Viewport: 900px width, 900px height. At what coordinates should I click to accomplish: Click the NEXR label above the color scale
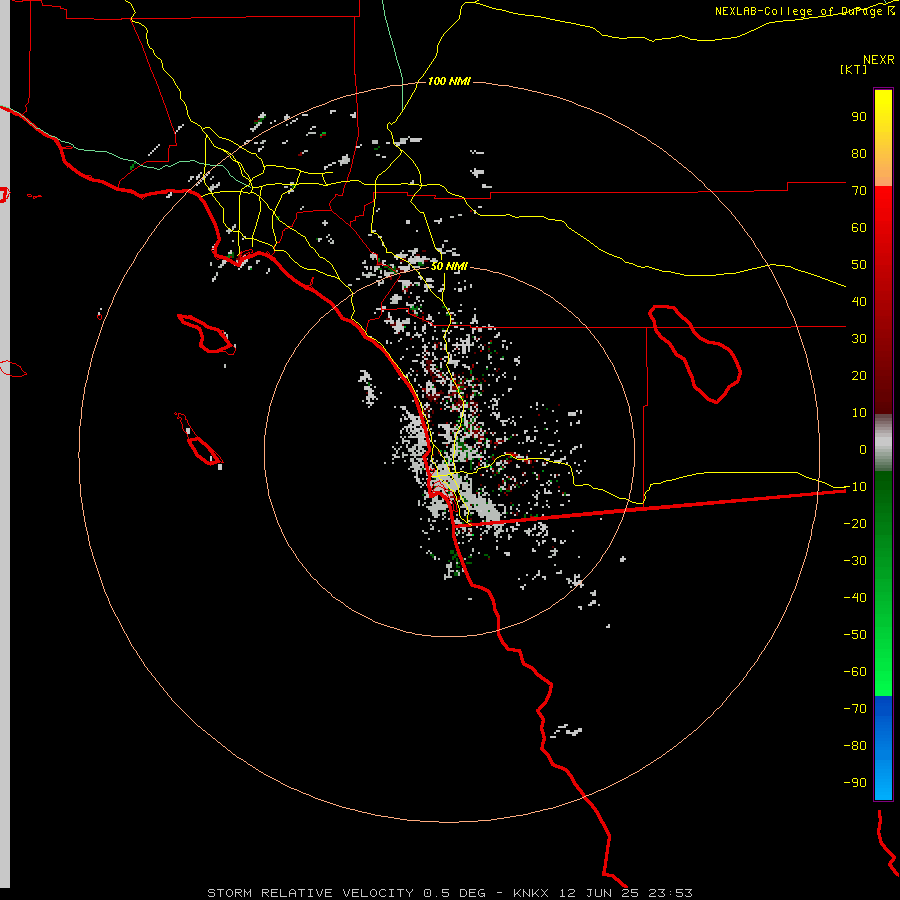coord(878,60)
